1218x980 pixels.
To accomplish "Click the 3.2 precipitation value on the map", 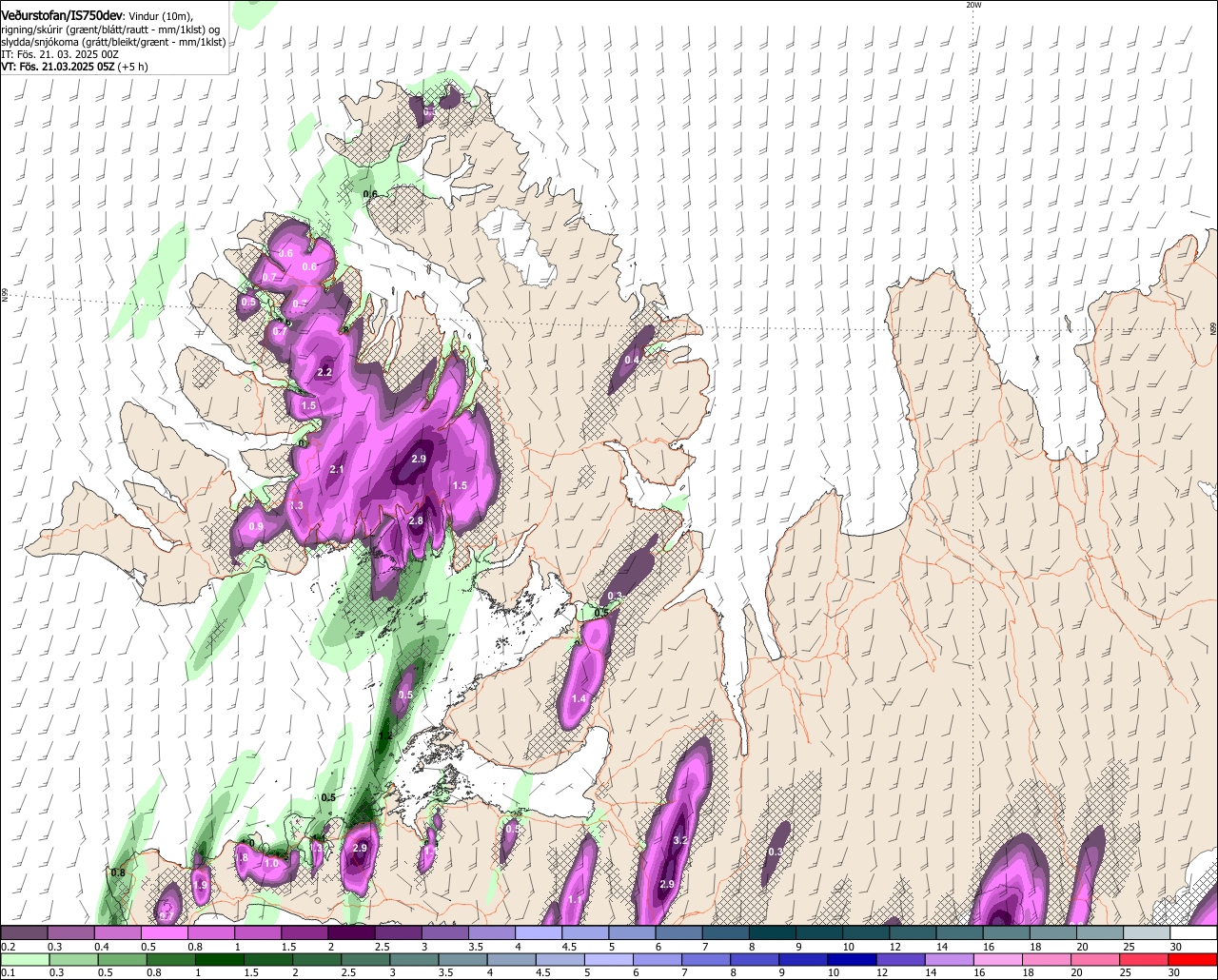I will (x=680, y=841).
